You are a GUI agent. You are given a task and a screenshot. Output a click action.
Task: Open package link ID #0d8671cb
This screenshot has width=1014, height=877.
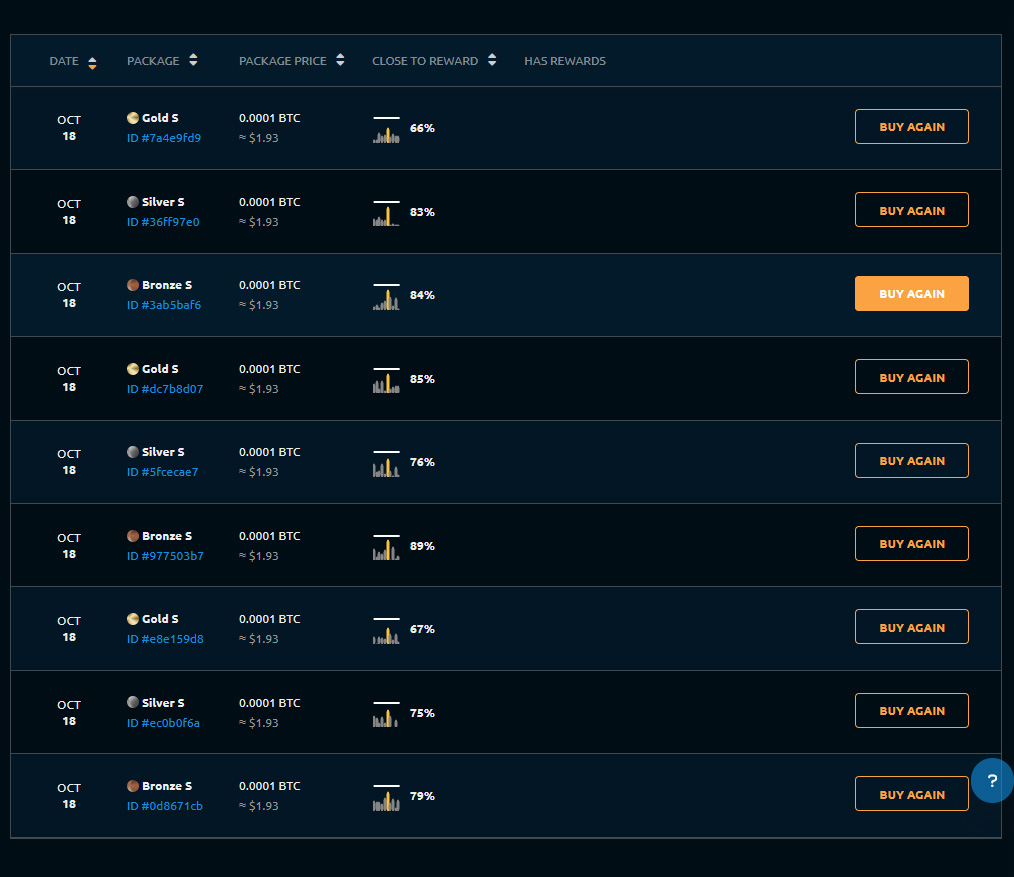pyautogui.click(x=164, y=806)
